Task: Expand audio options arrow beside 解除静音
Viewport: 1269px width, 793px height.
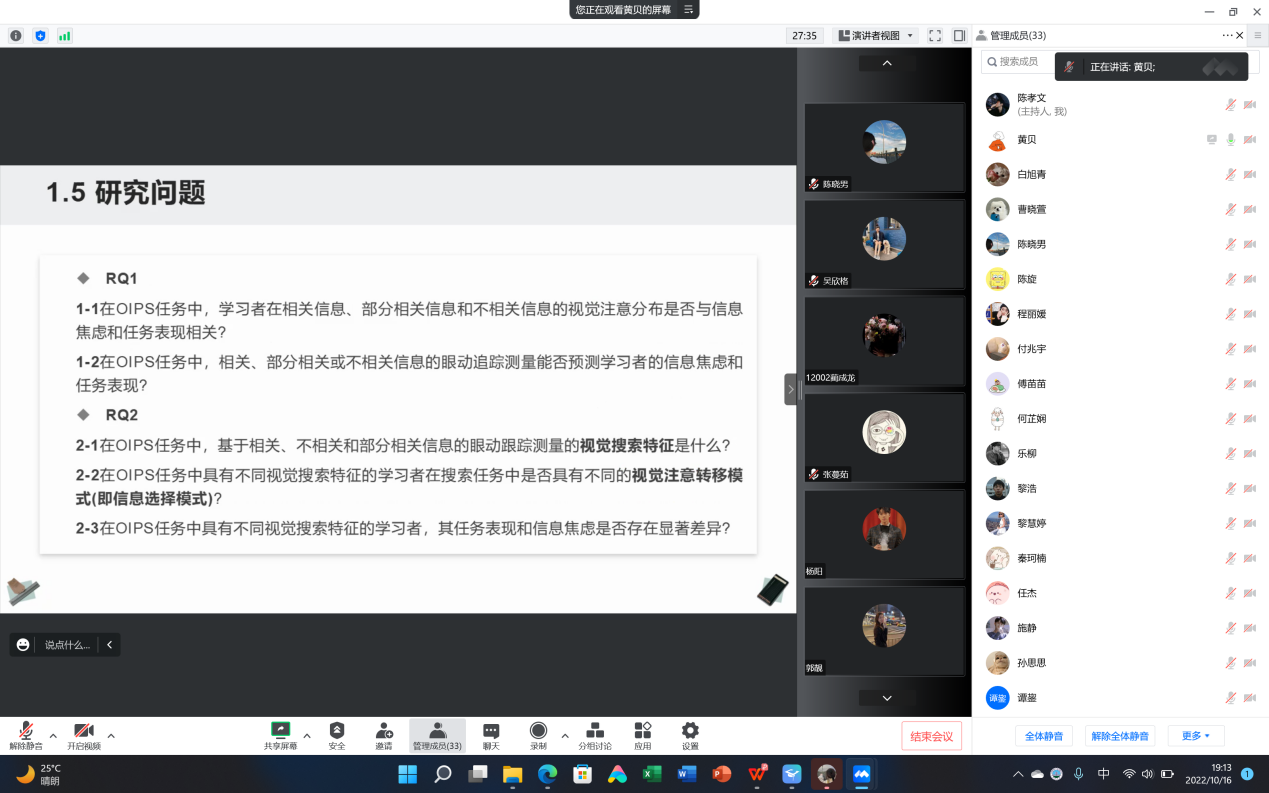Action: click(53, 735)
